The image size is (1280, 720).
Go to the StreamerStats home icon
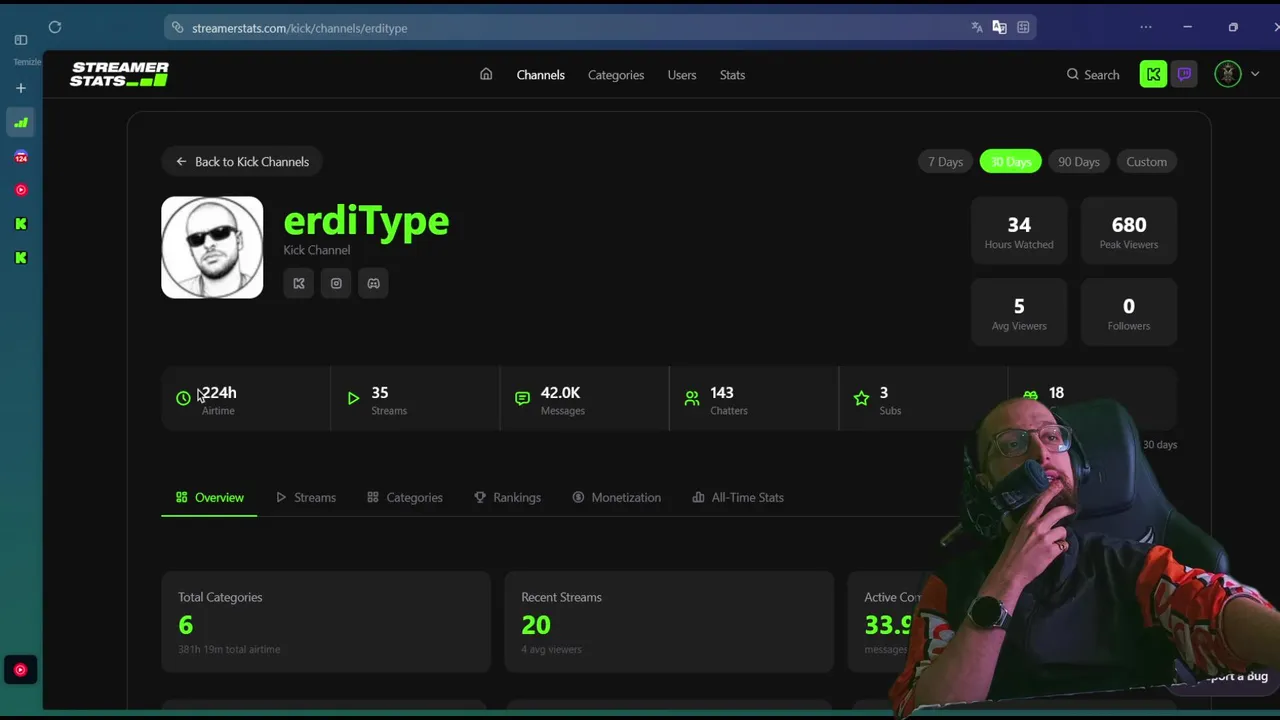pyautogui.click(x=486, y=74)
